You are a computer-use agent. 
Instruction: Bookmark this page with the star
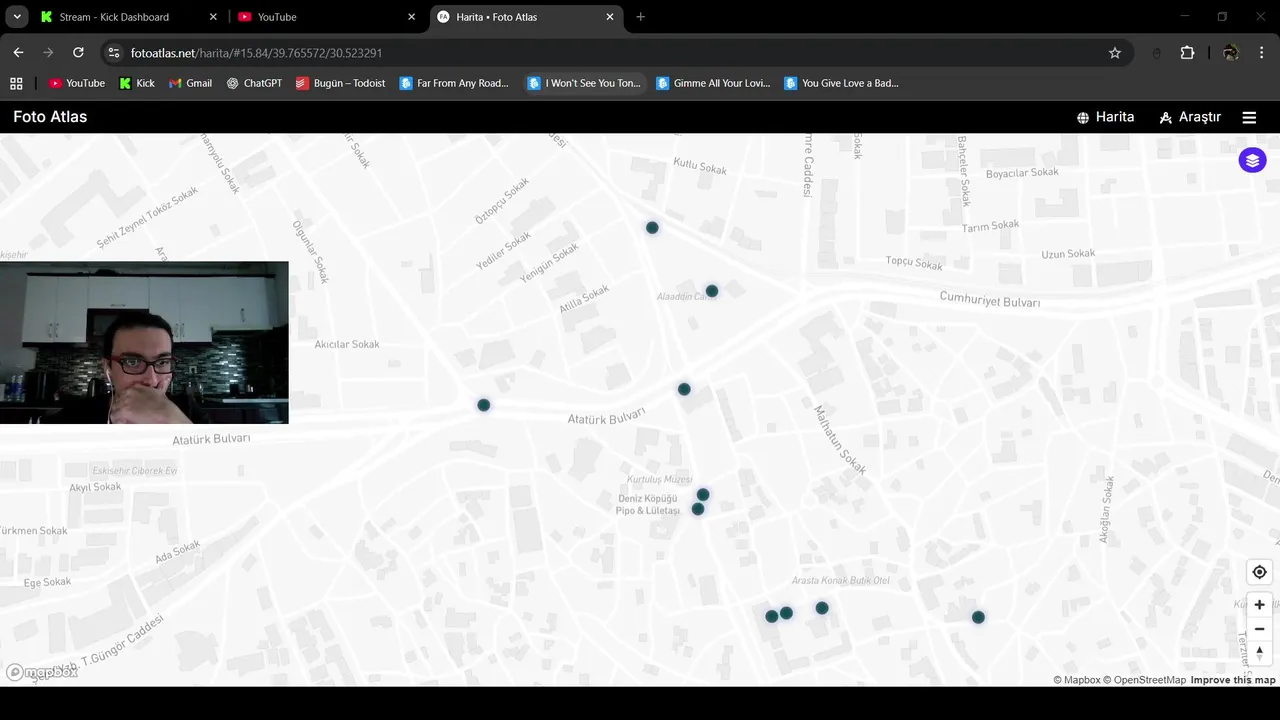(x=1115, y=53)
